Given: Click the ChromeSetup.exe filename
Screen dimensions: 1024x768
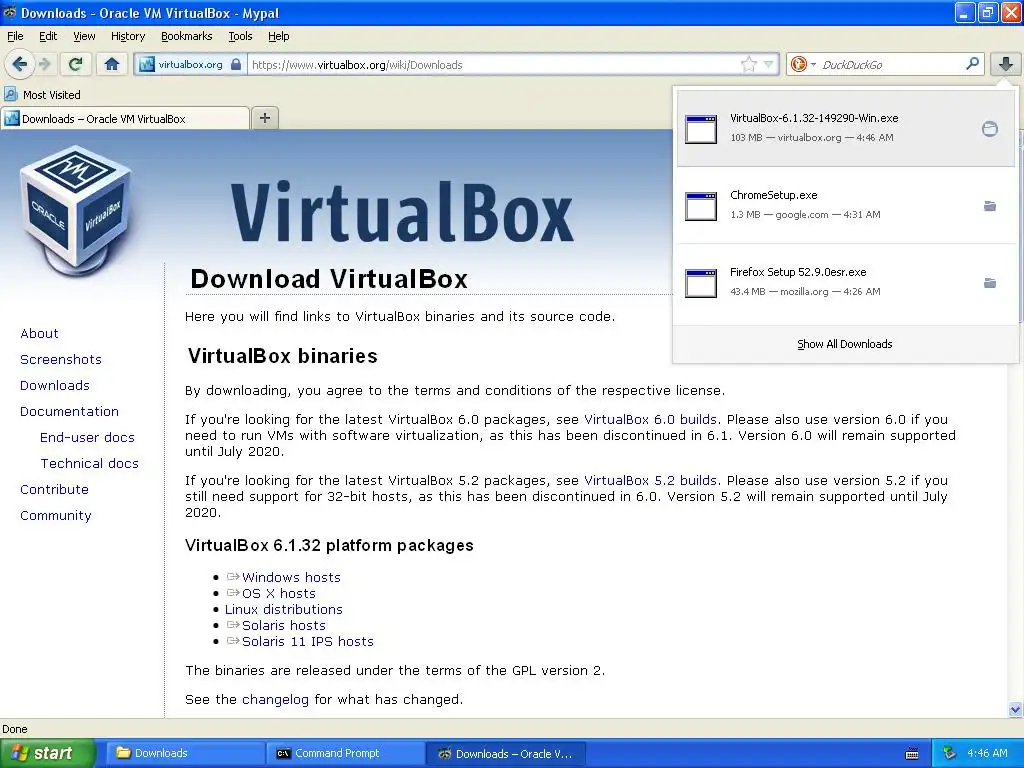Looking at the screenshot, I should click(x=773, y=195).
